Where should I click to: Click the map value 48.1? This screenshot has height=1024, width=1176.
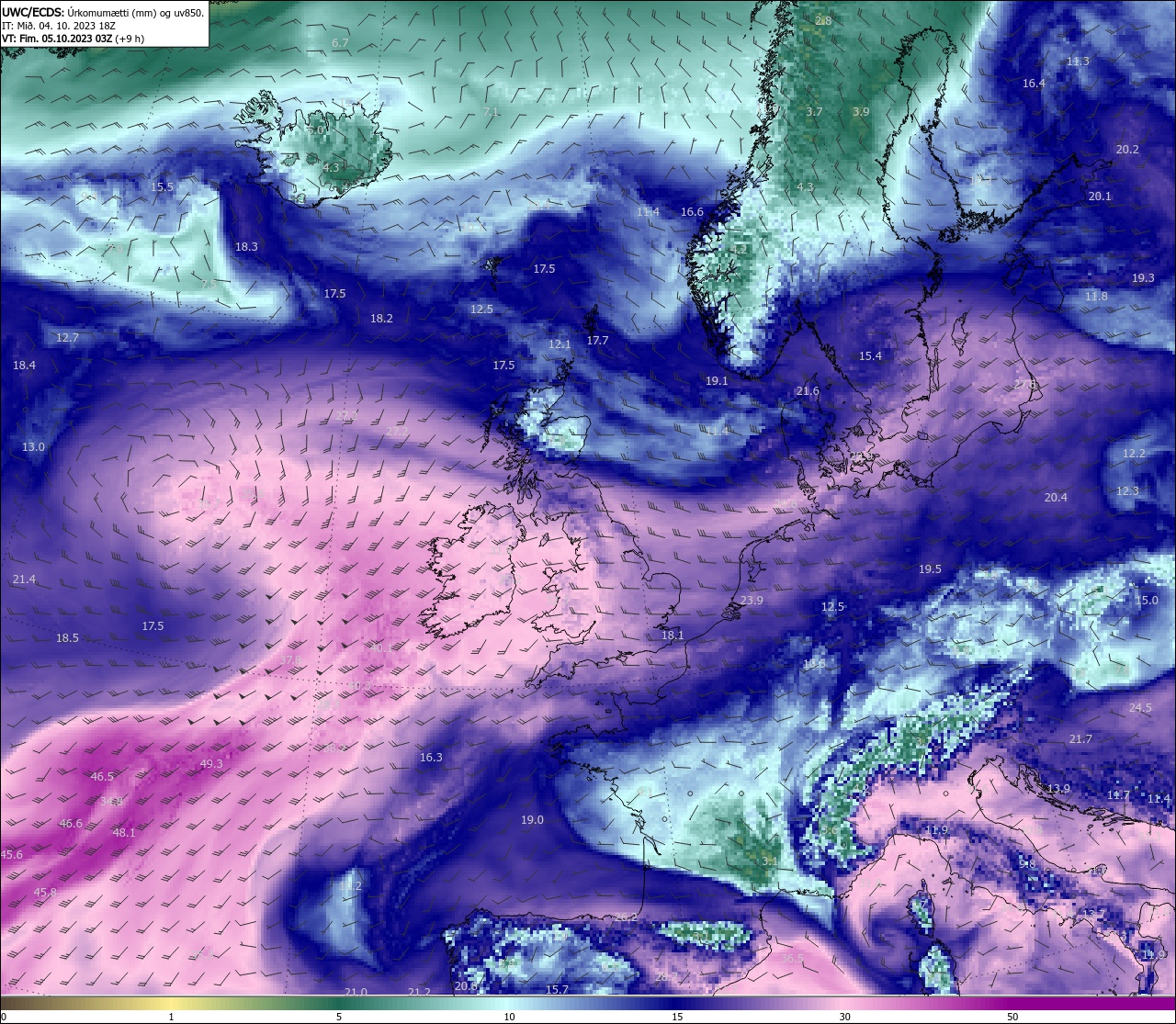click(124, 833)
